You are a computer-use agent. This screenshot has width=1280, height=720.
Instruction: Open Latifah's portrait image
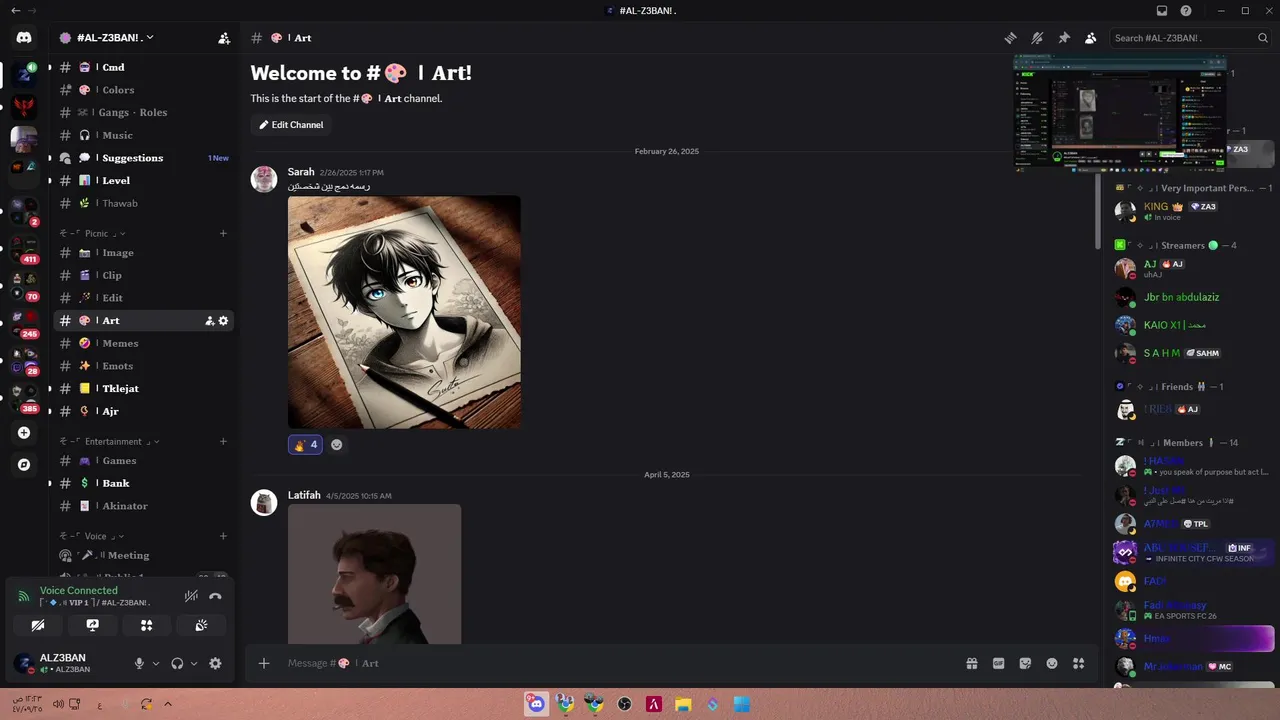374,574
